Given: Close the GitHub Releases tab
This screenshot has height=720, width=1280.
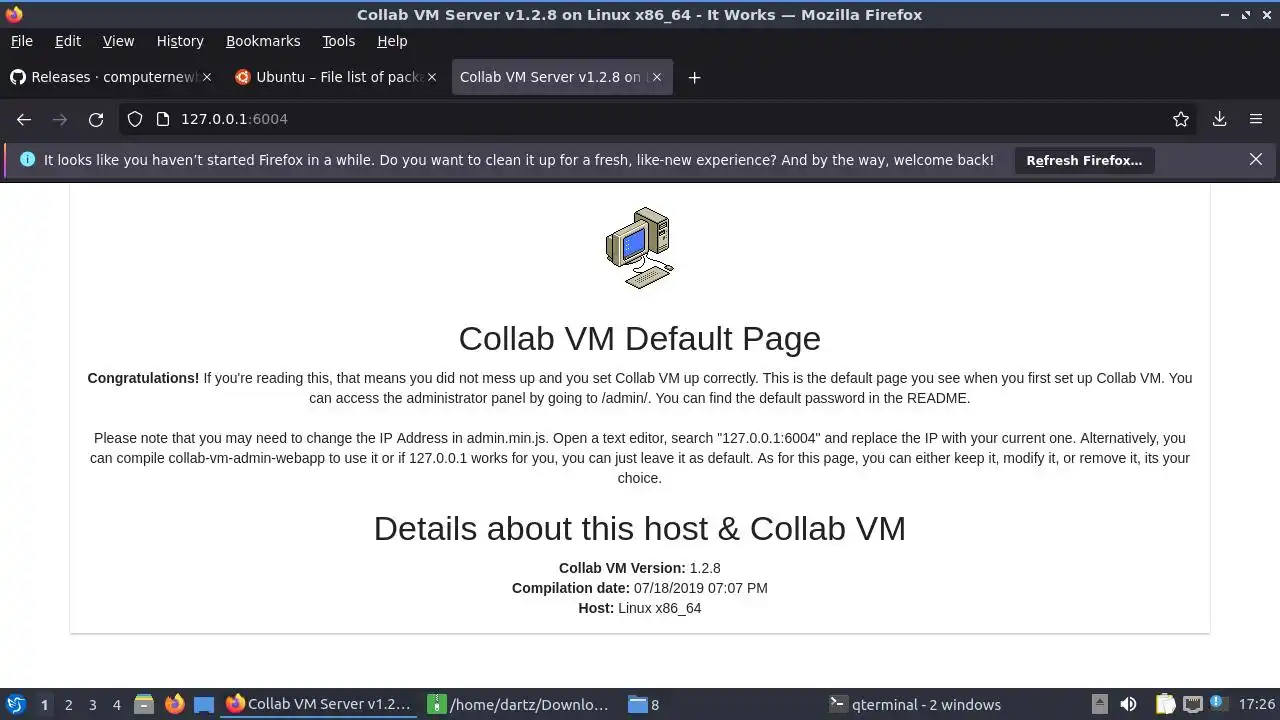Looking at the screenshot, I should (x=207, y=77).
